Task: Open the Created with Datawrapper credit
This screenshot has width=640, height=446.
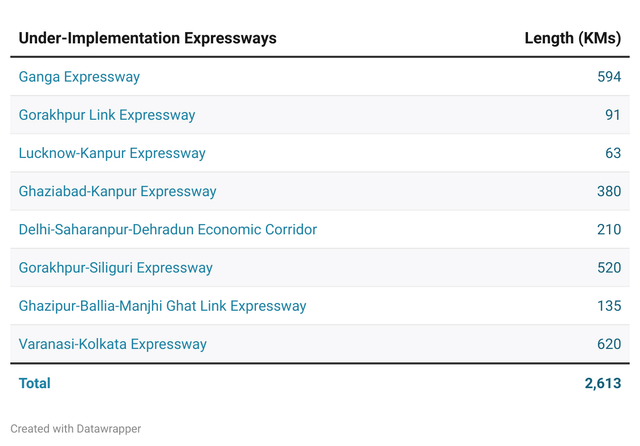Action: pos(76,428)
